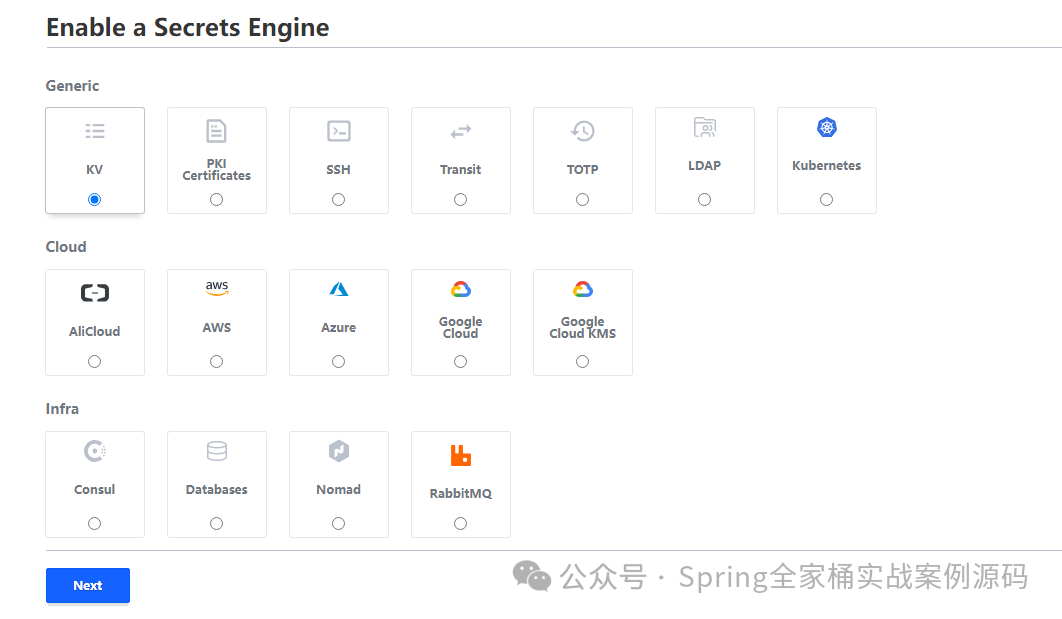Select the SSH radio button
Image resolution: width=1062 pixels, height=619 pixels.
click(339, 199)
